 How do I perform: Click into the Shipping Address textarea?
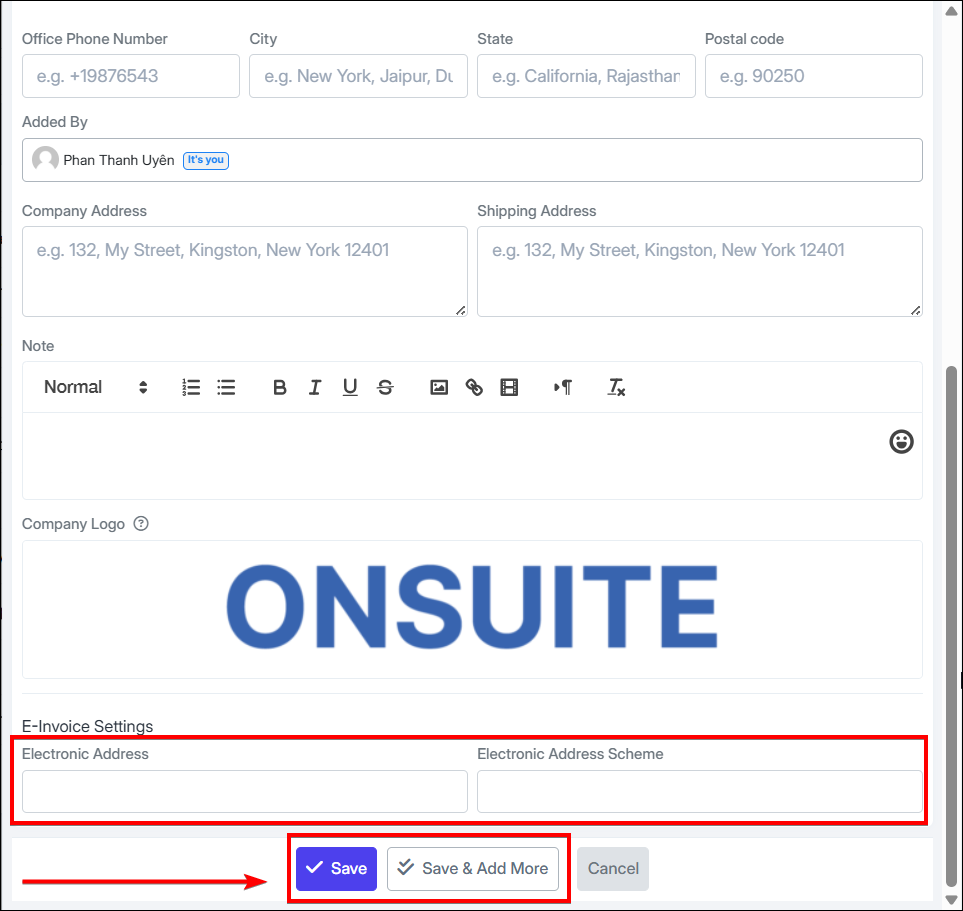coord(700,272)
